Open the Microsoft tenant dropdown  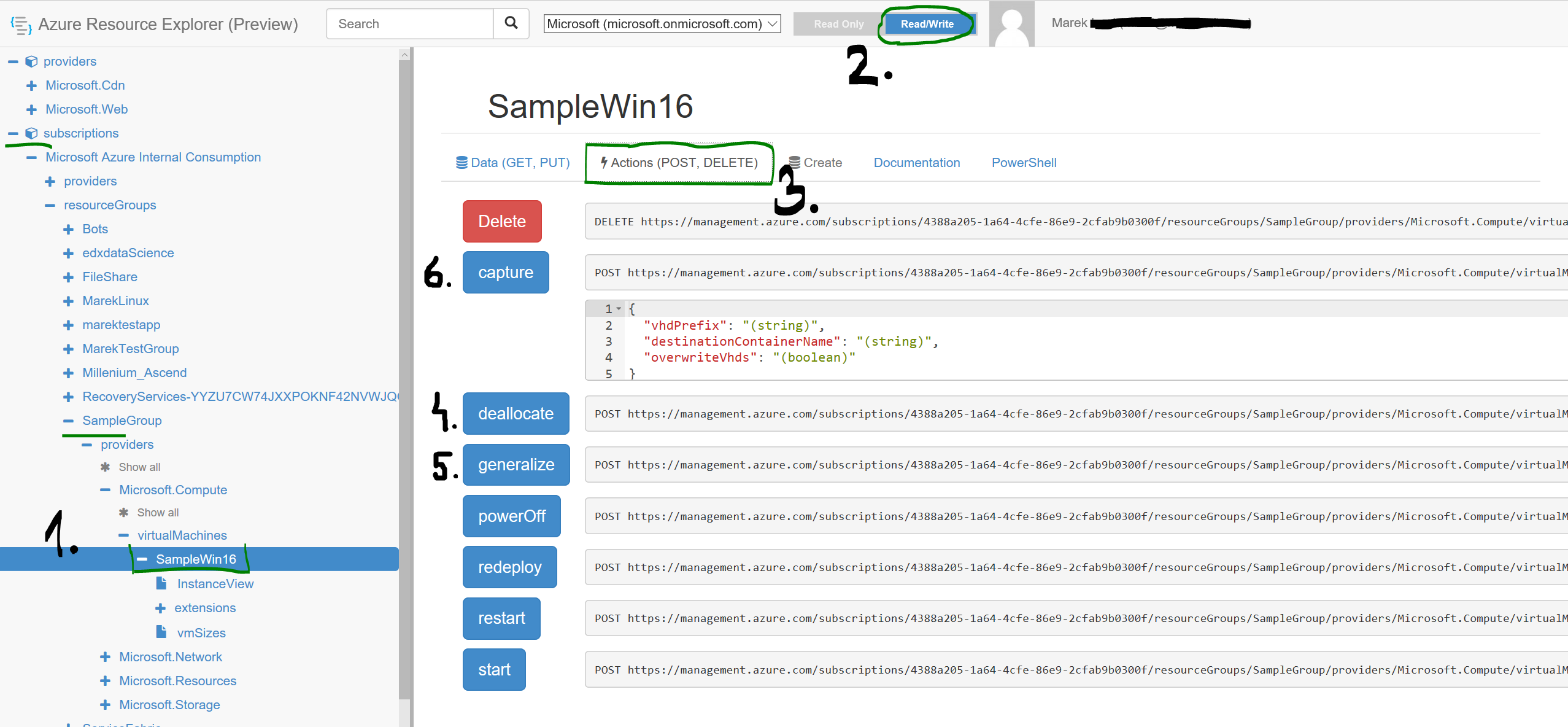662,24
